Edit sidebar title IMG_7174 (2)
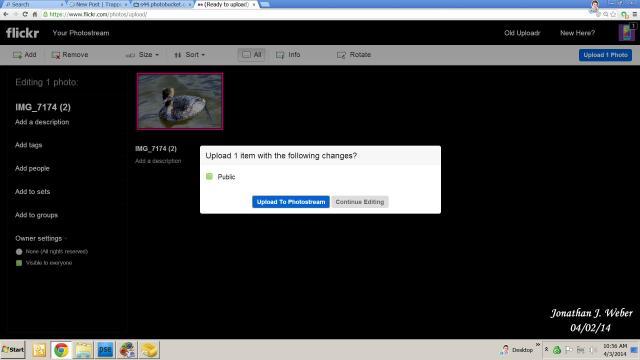Viewport: 640px width, 360px height. [x=43, y=107]
